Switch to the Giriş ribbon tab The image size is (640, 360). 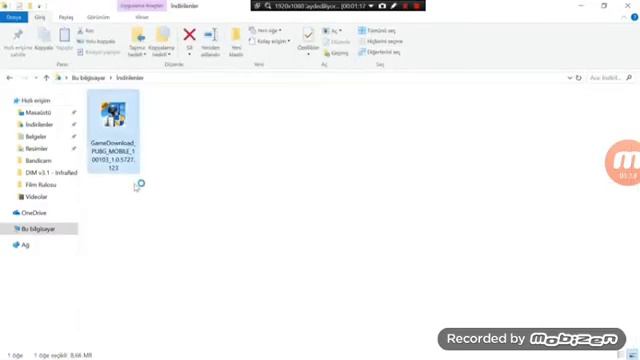point(40,17)
